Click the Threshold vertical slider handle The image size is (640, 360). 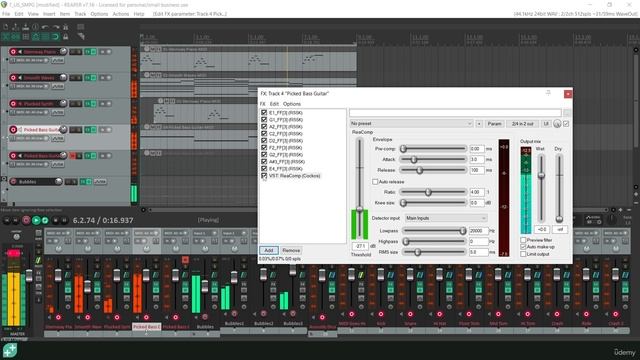click(x=360, y=209)
